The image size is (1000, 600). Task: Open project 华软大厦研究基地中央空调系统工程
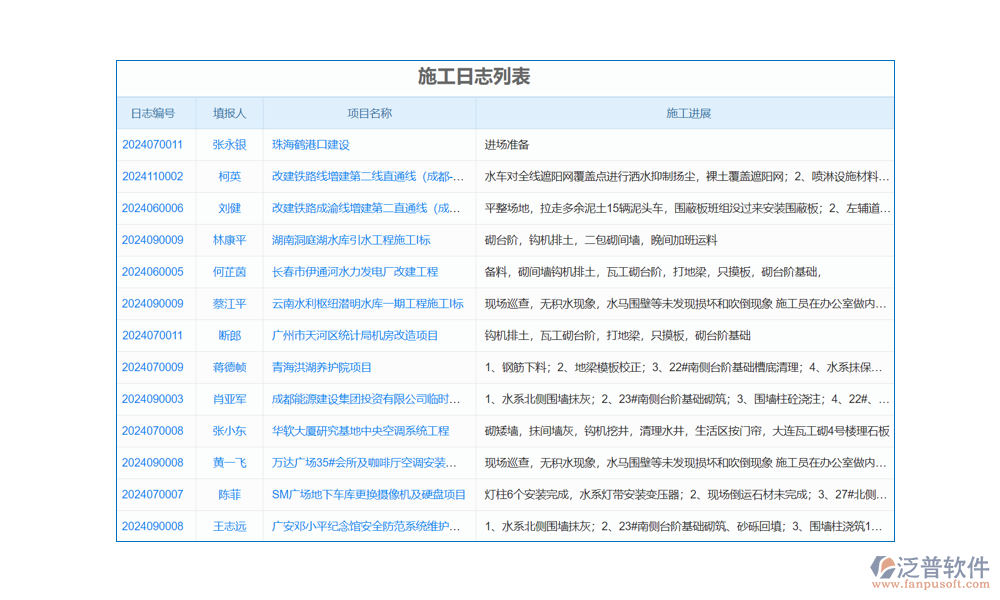(360, 431)
